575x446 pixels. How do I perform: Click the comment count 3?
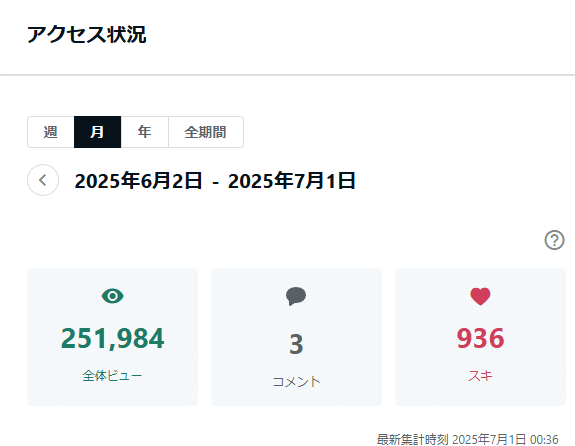coord(296,344)
